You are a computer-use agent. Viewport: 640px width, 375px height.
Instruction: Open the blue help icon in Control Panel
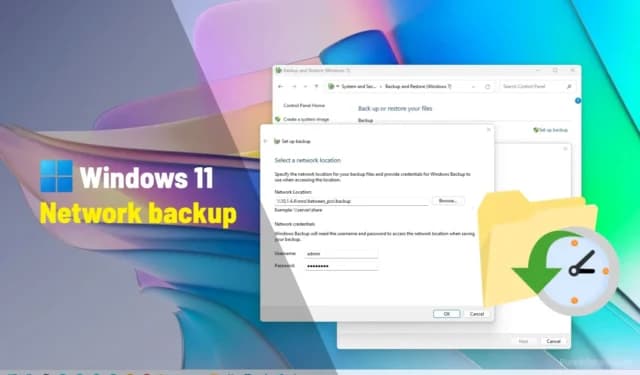(578, 100)
